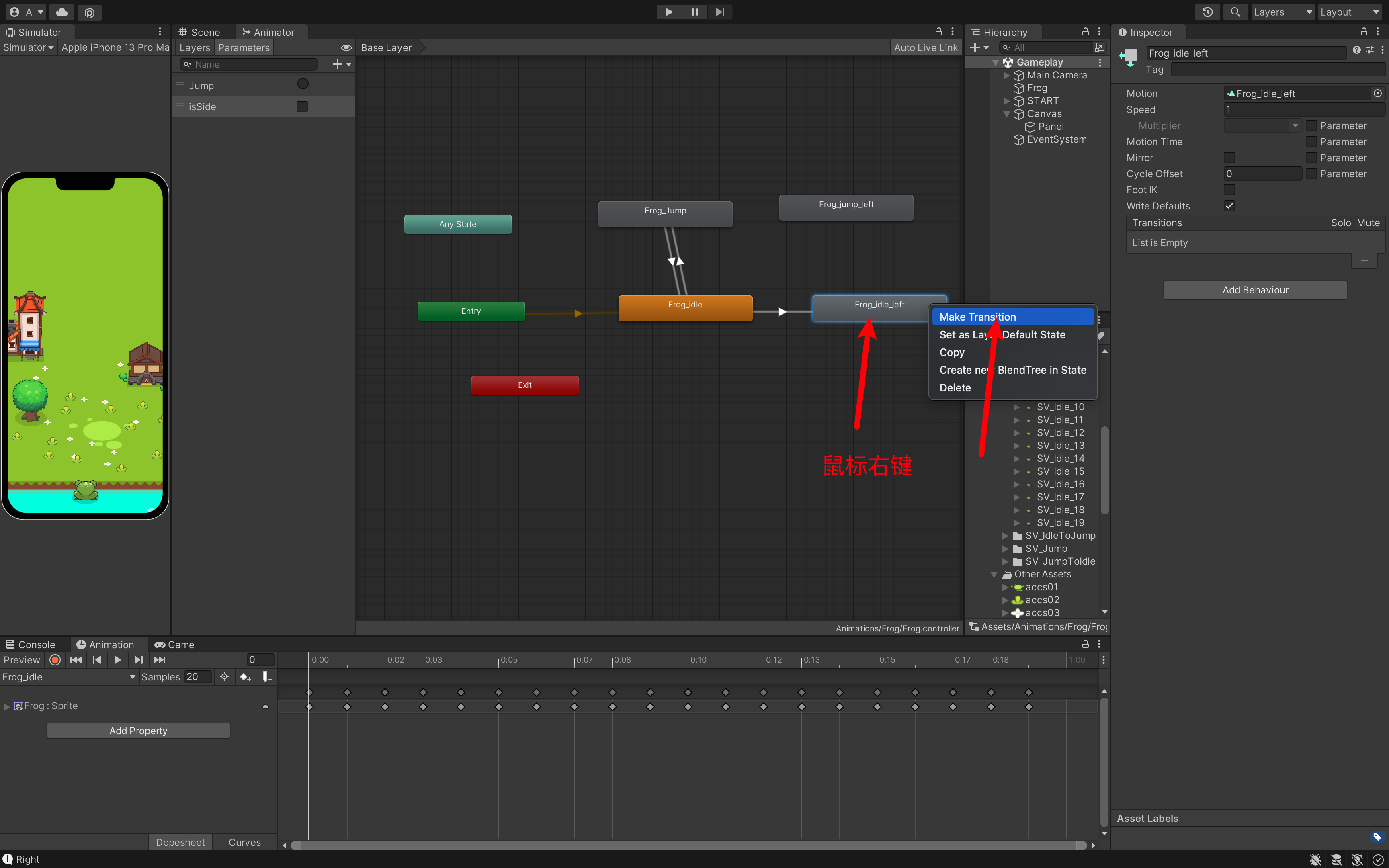Lock the Inspector panel
The height and width of the screenshot is (868, 1389).
click(1364, 32)
